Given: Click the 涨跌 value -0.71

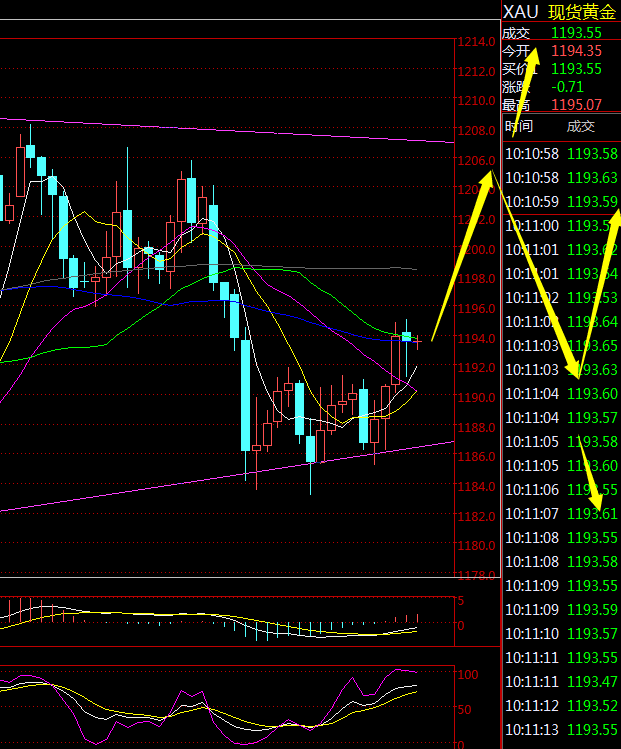Looking at the screenshot, I should coord(567,87).
